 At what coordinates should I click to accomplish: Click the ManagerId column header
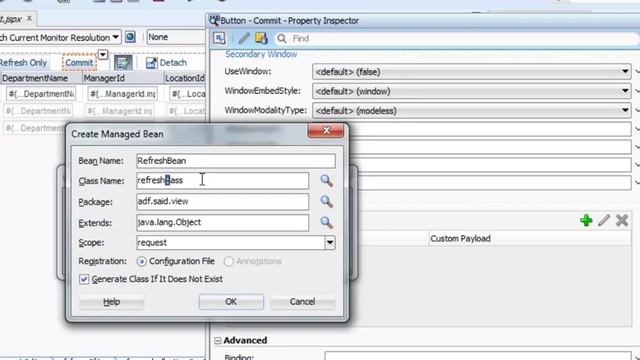tap(122, 78)
